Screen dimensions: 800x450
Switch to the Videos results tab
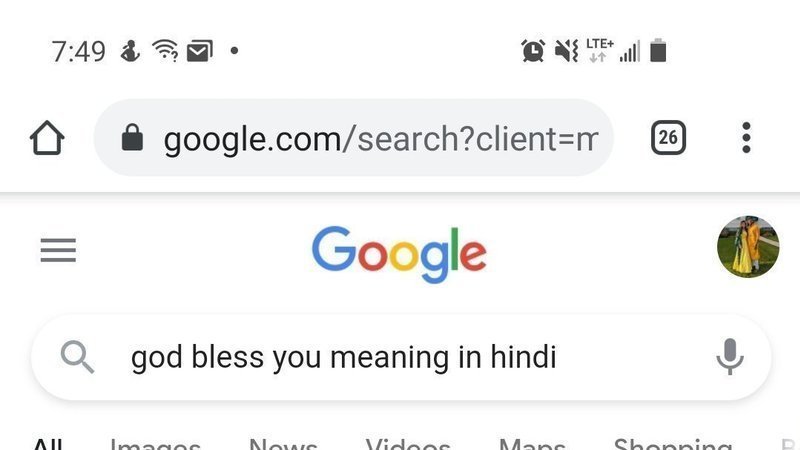click(x=408, y=444)
